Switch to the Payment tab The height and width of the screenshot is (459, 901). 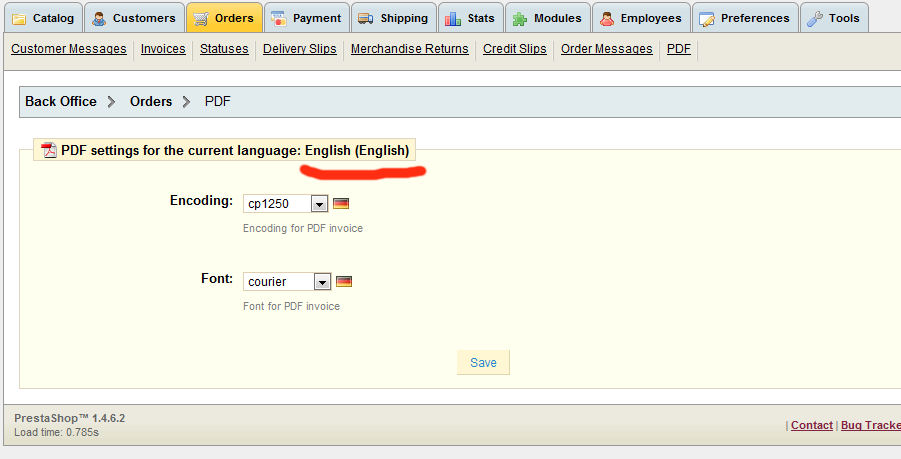click(307, 18)
